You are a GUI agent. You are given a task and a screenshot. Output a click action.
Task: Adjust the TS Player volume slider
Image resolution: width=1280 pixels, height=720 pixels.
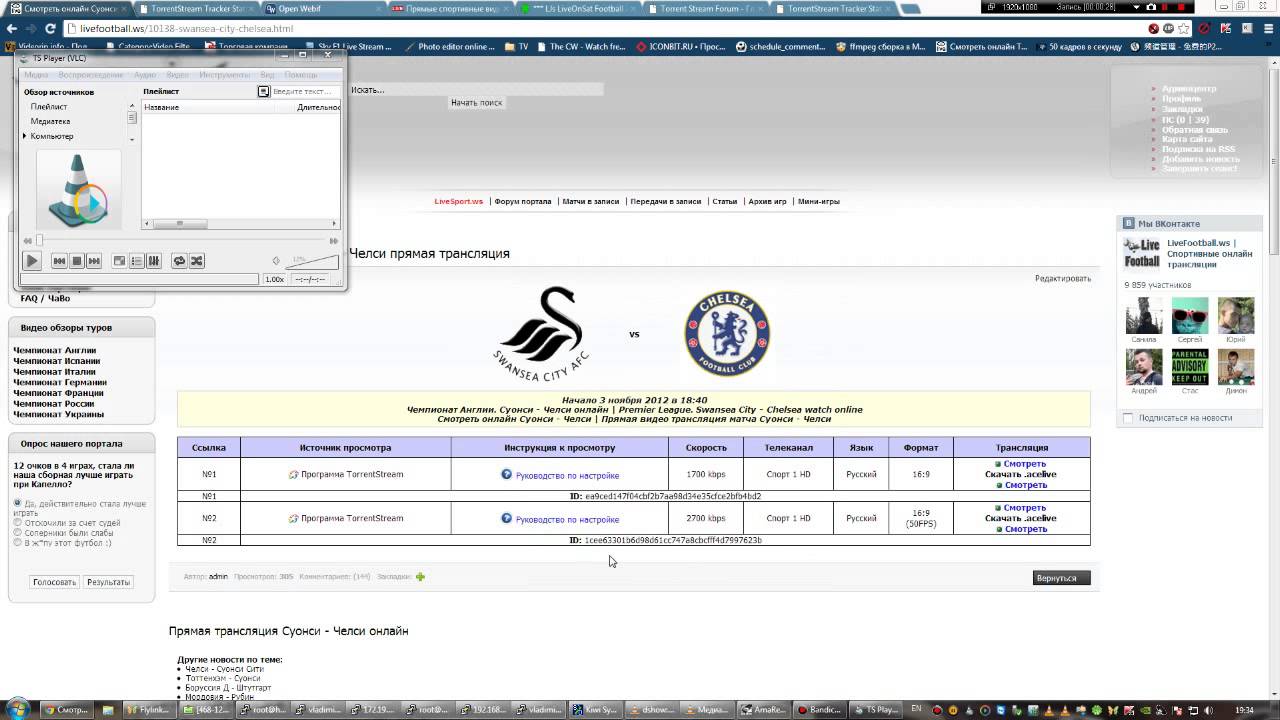[313, 261]
